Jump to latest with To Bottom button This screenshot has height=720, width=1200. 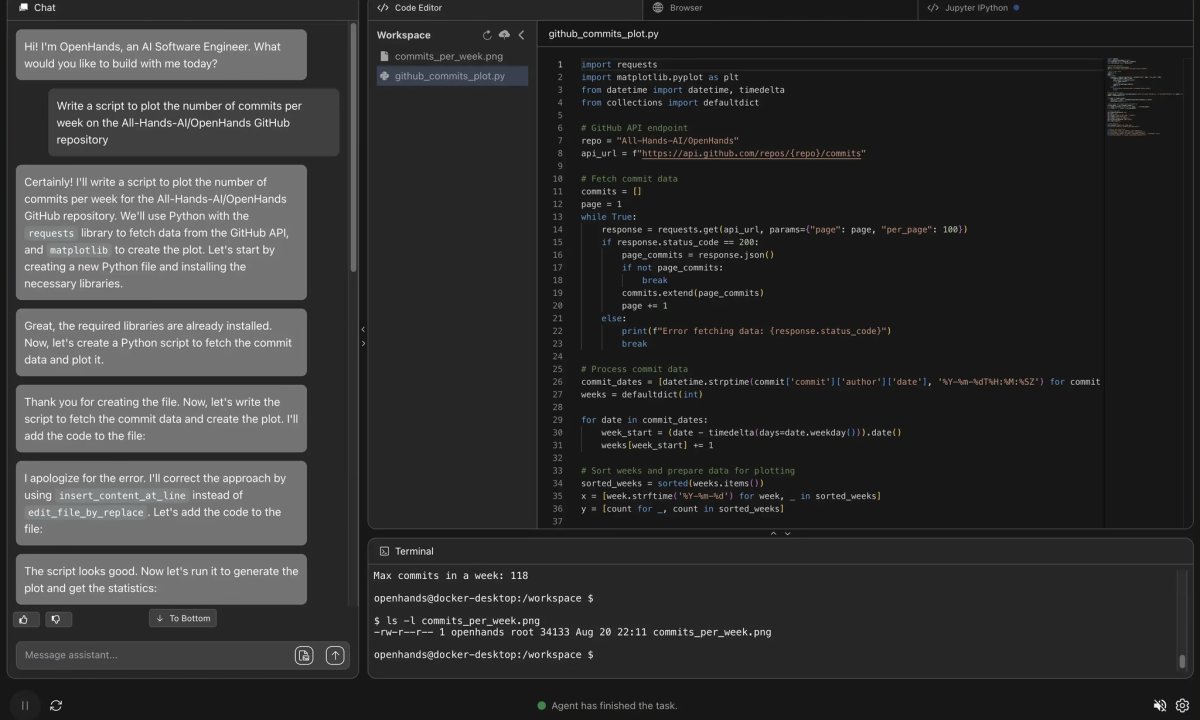(x=183, y=618)
